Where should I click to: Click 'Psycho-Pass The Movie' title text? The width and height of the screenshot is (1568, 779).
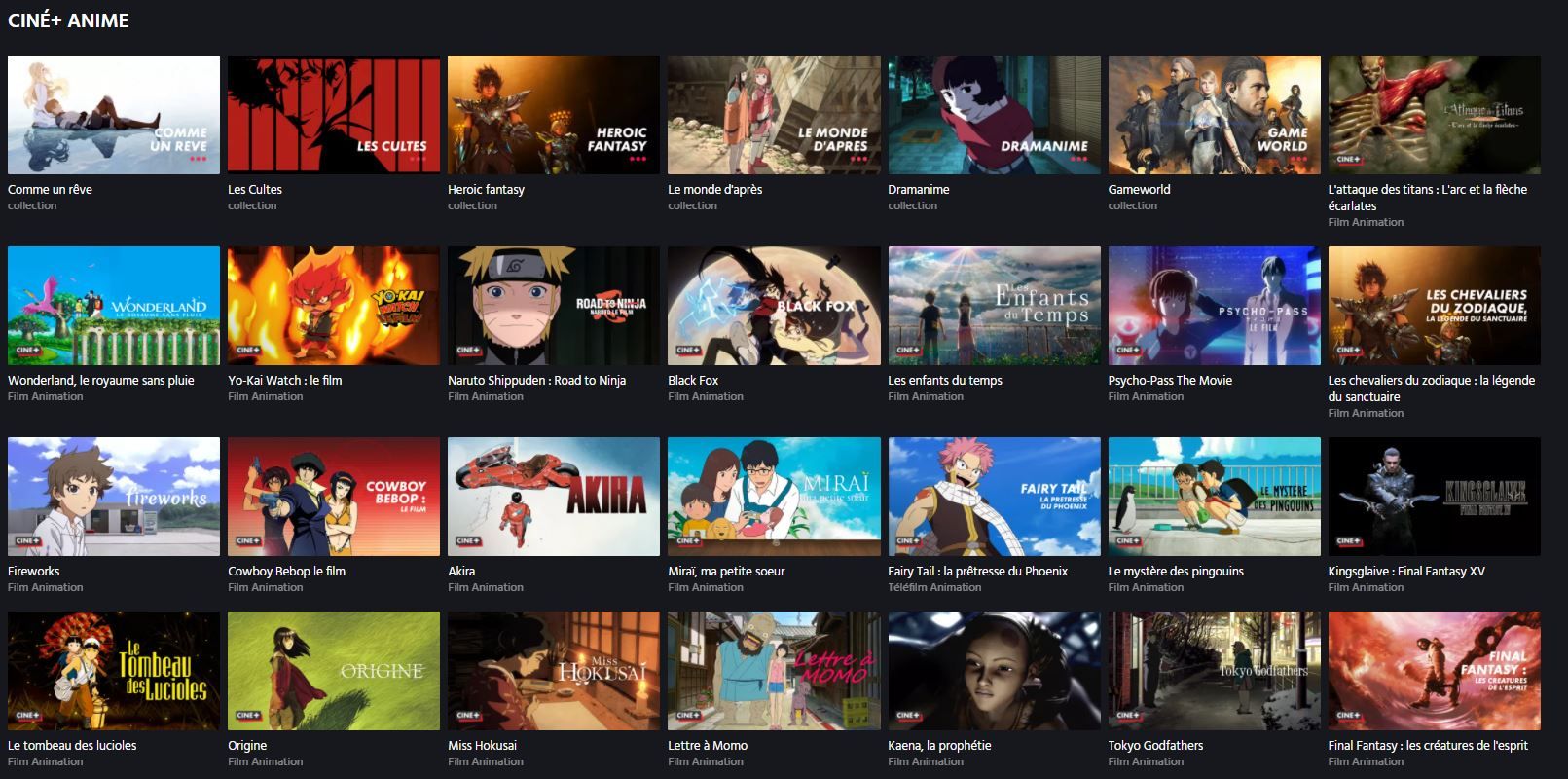[x=1170, y=380]
